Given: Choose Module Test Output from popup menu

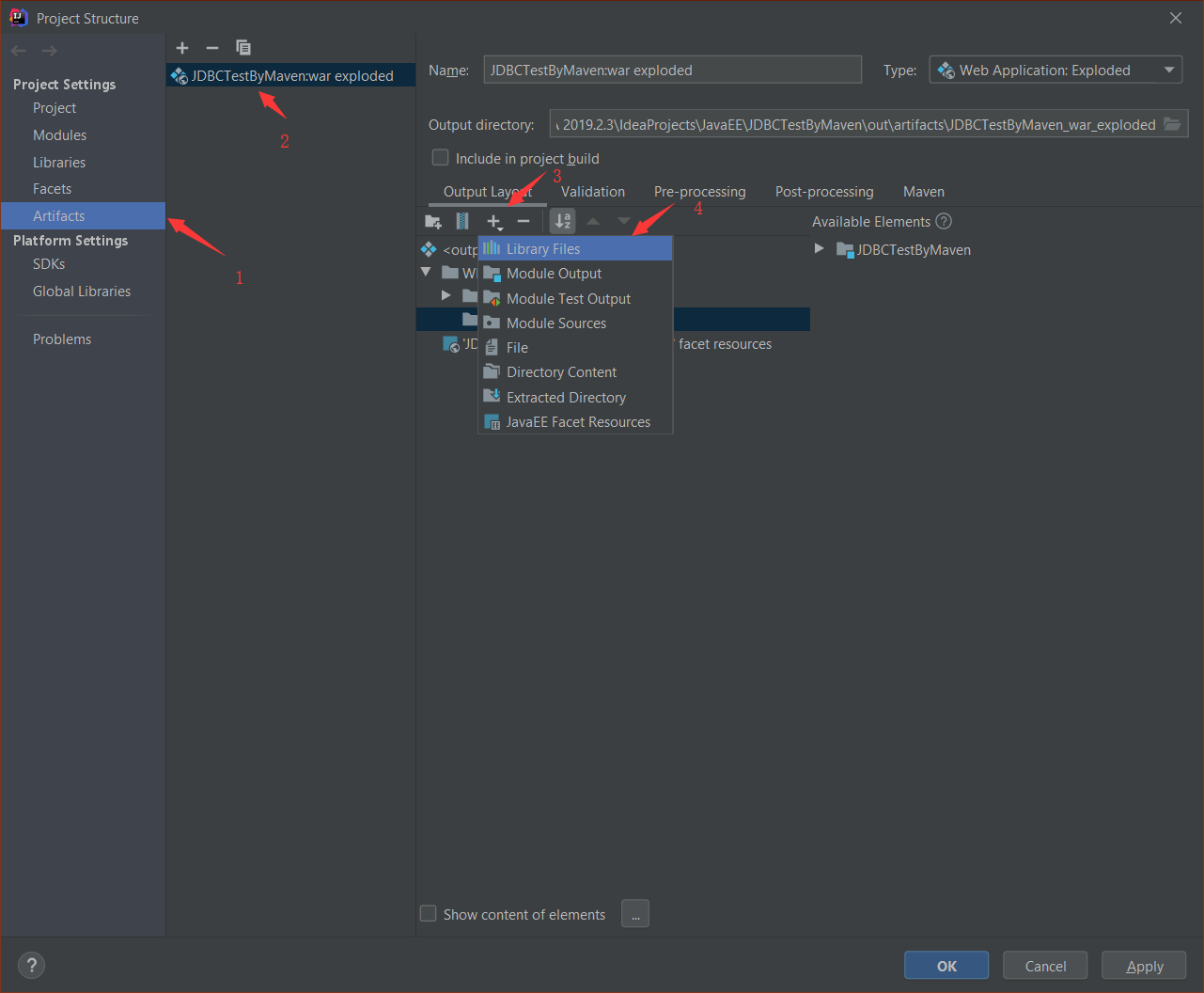Looking at the screenshot, I should 575,298.
